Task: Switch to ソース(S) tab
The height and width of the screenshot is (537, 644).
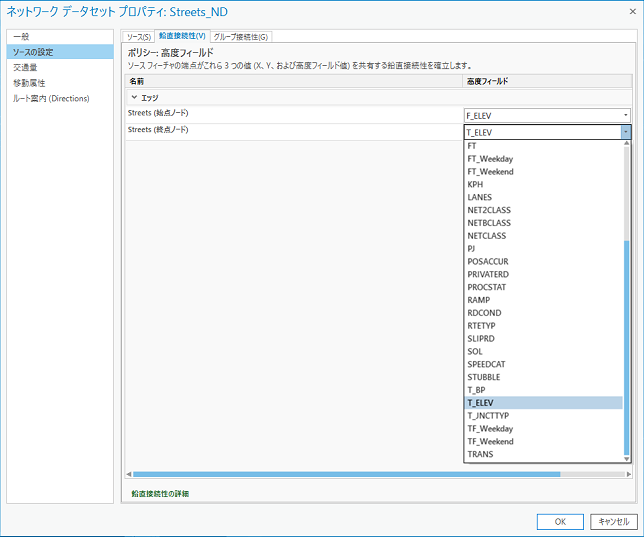Action: click(x=138, y=37)
